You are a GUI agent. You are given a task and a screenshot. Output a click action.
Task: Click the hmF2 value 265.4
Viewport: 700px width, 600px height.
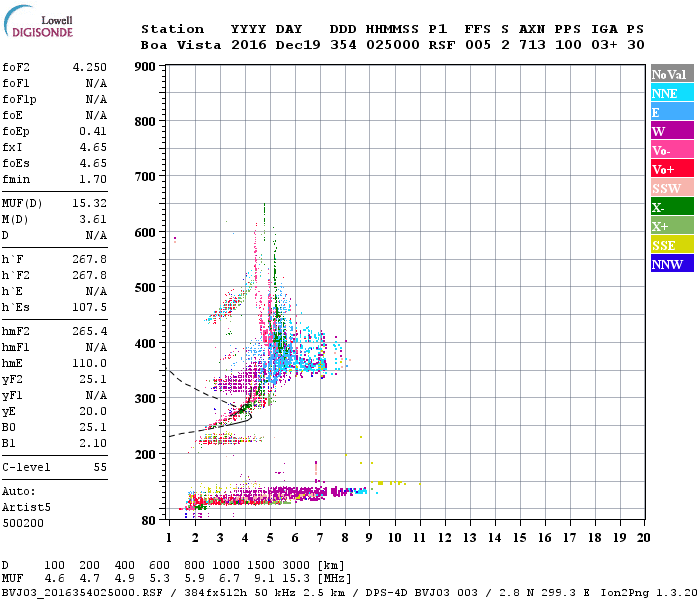click(x=90, y=331)
